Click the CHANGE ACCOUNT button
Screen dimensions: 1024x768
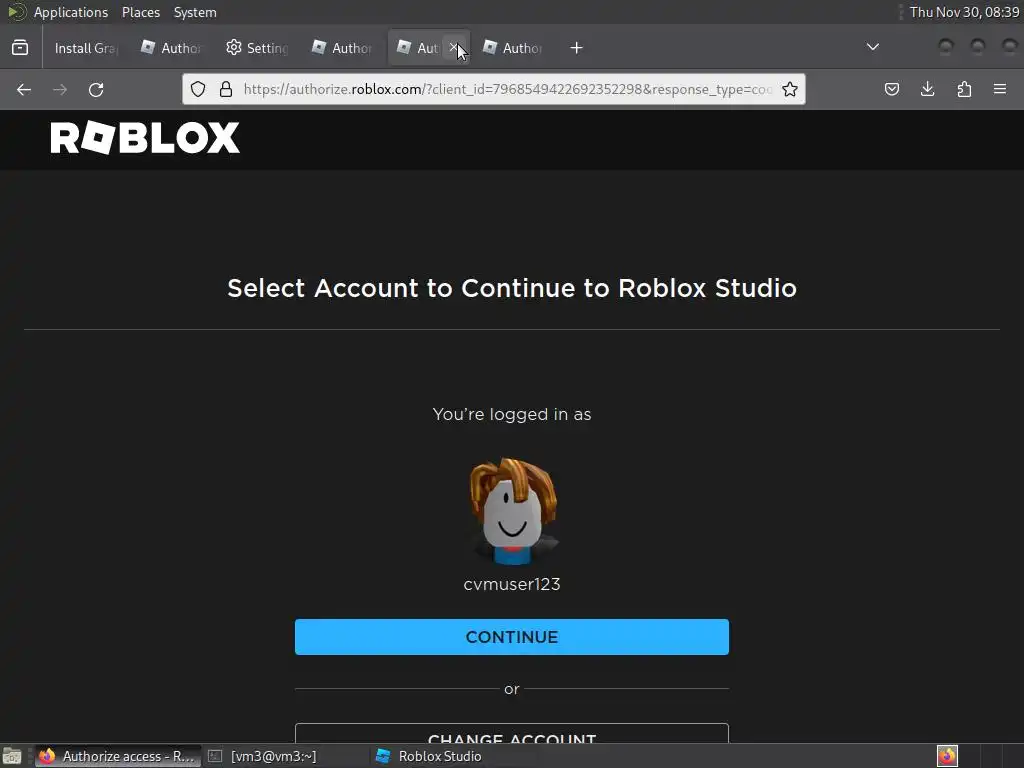(512, 734)
